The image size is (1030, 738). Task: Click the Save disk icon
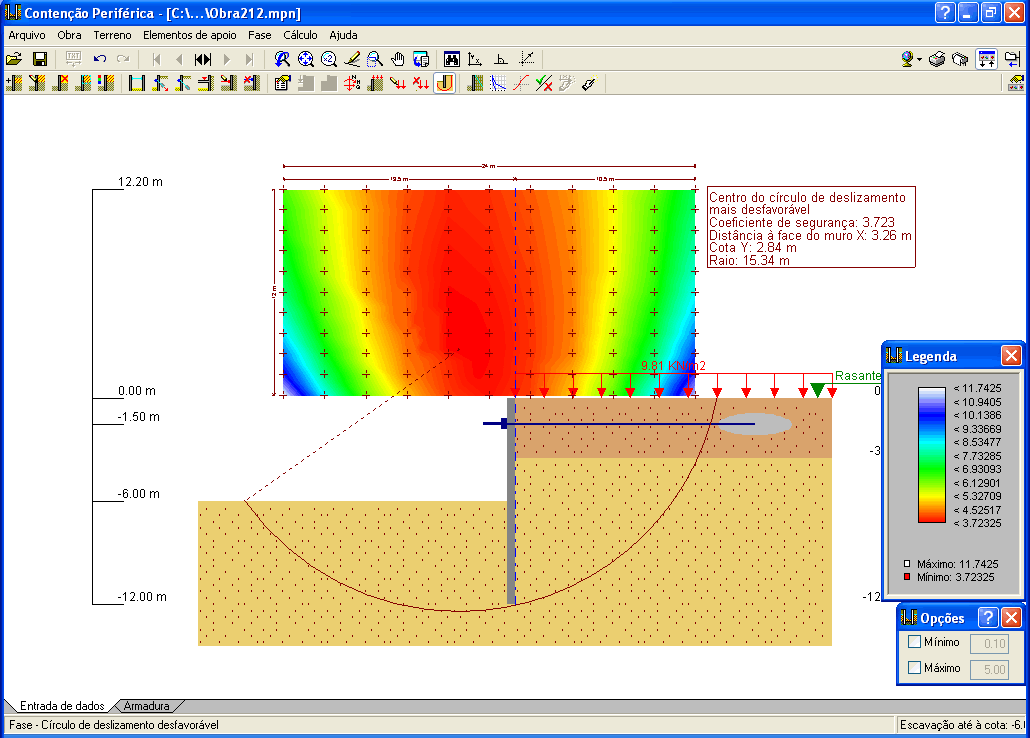[x=40, y=60]
